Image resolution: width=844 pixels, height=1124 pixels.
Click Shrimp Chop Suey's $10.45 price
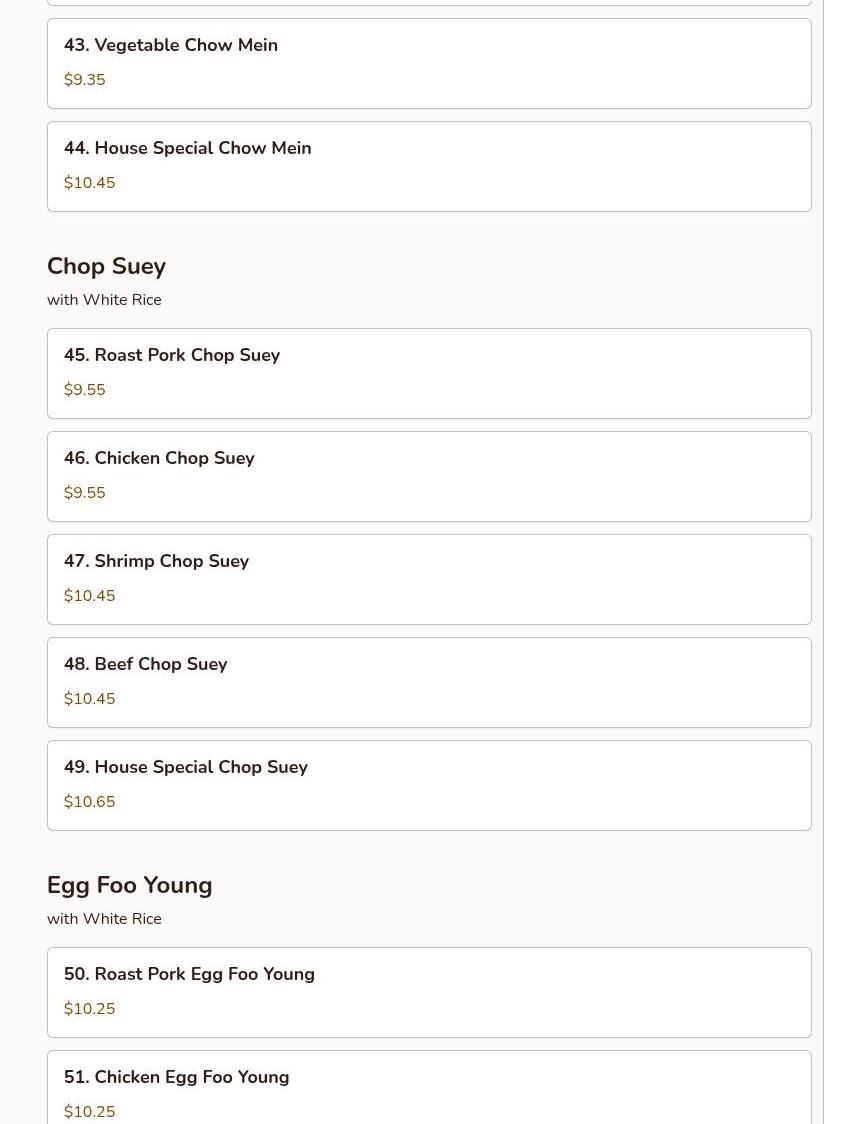tap(90, 596)
